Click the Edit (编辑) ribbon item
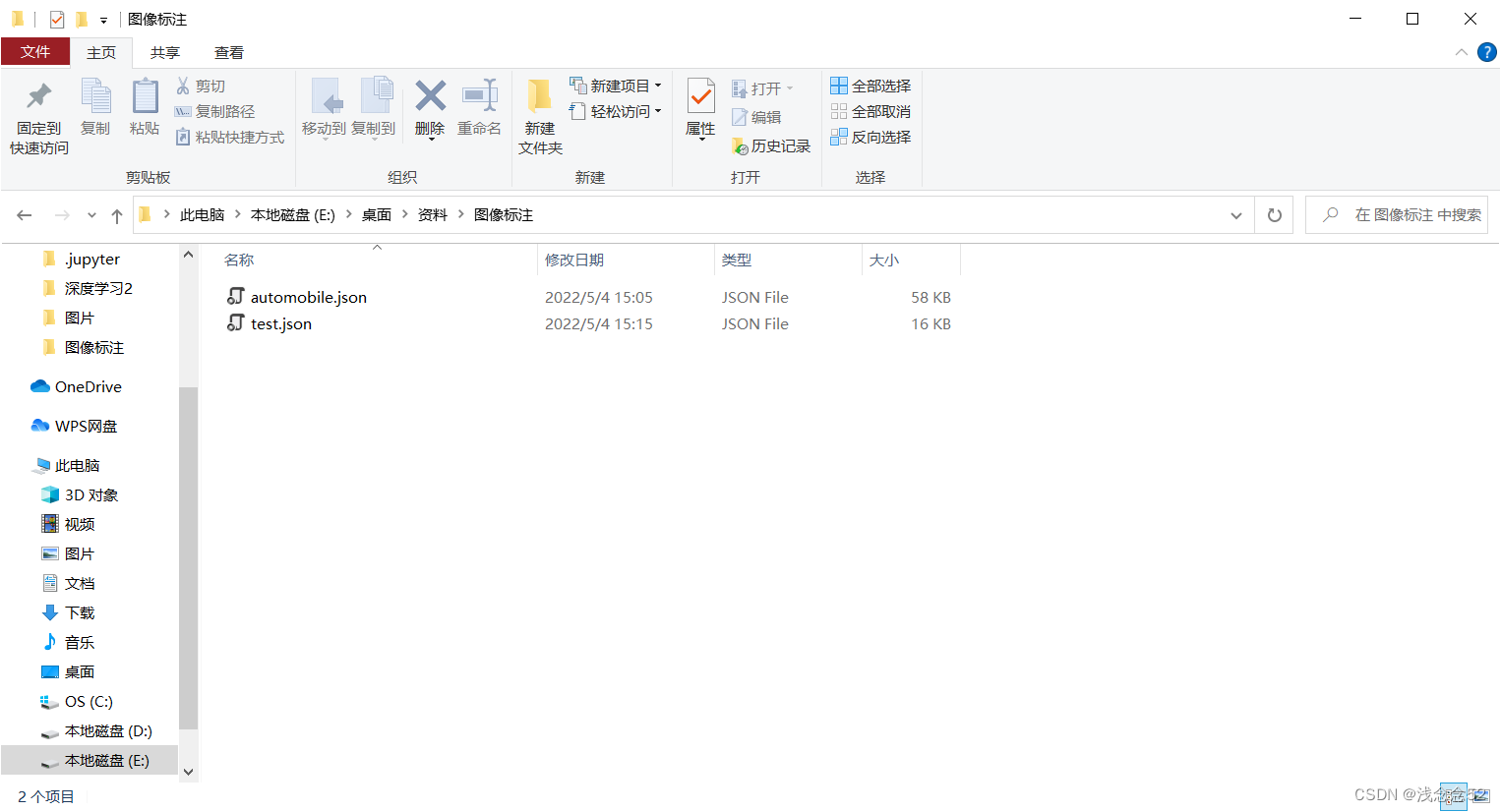1501x812 pixels. [756, 117]
